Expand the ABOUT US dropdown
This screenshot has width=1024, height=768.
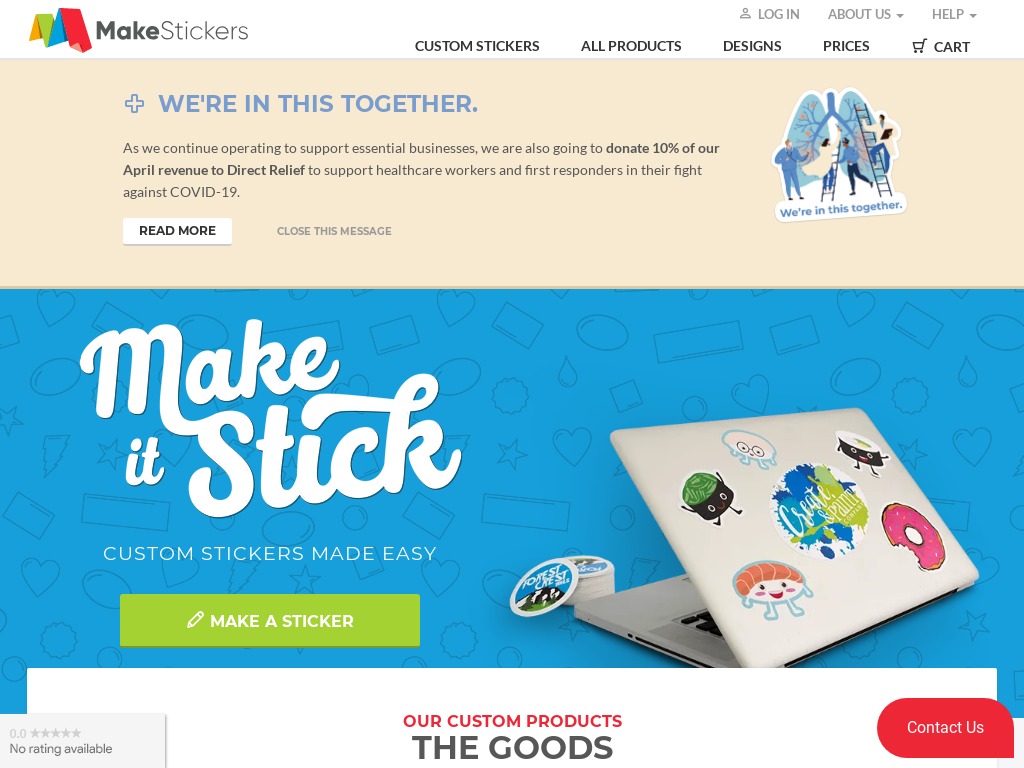click(x=865, y=14)
